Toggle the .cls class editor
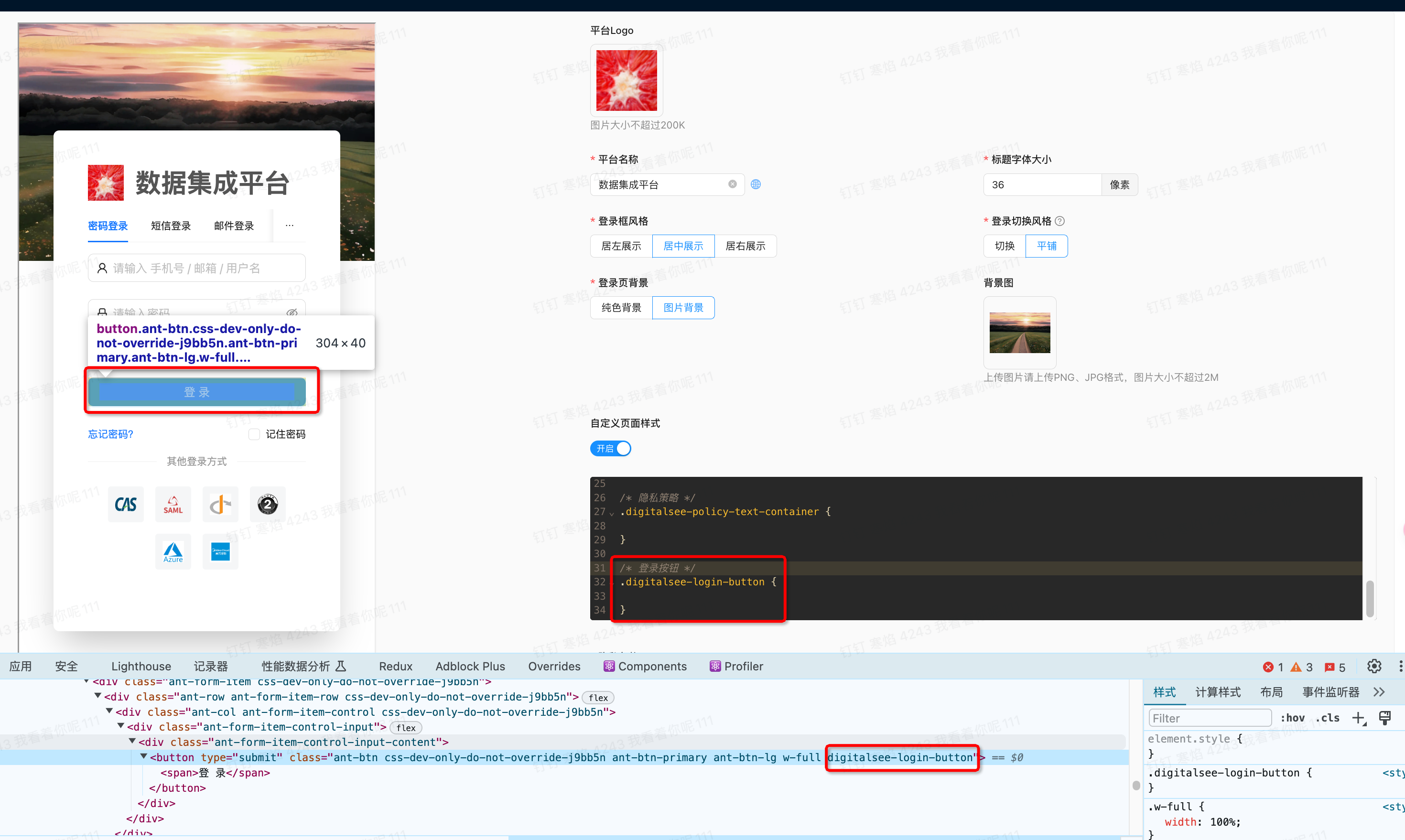 [x=1328, y=718]
